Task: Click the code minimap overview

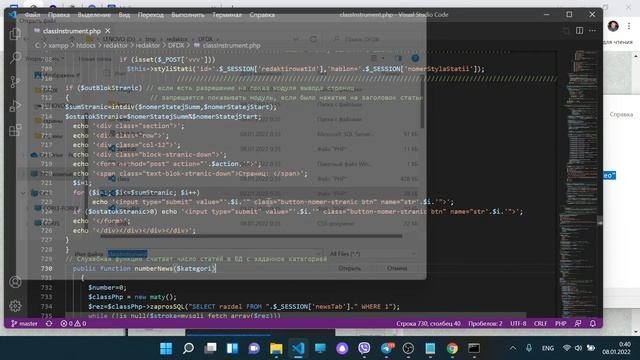Action: pyautogui.click(x=579, y=184)
